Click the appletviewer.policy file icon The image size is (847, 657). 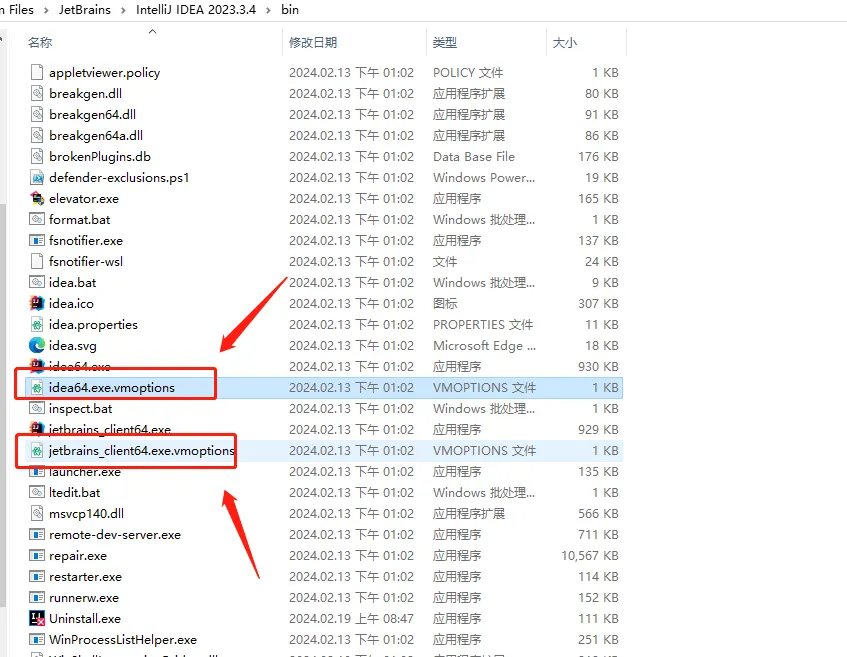click(x=37, y=72)
